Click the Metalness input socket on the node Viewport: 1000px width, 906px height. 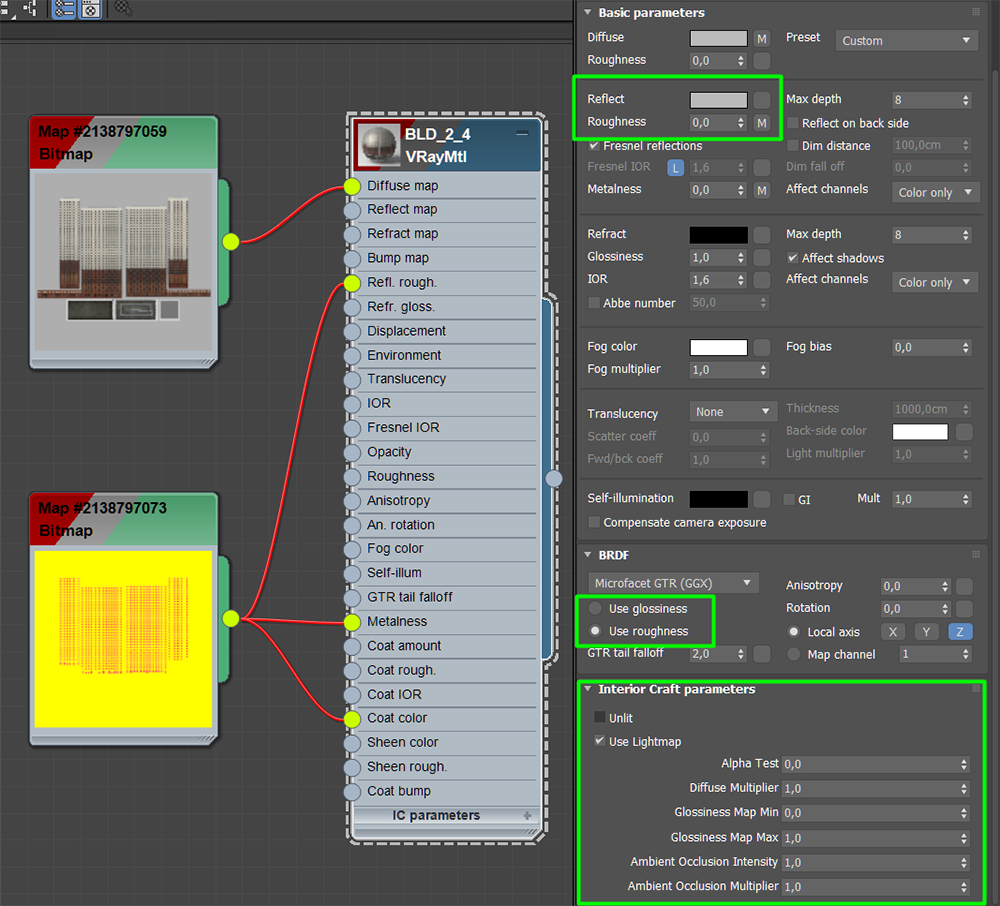point(352,622)
